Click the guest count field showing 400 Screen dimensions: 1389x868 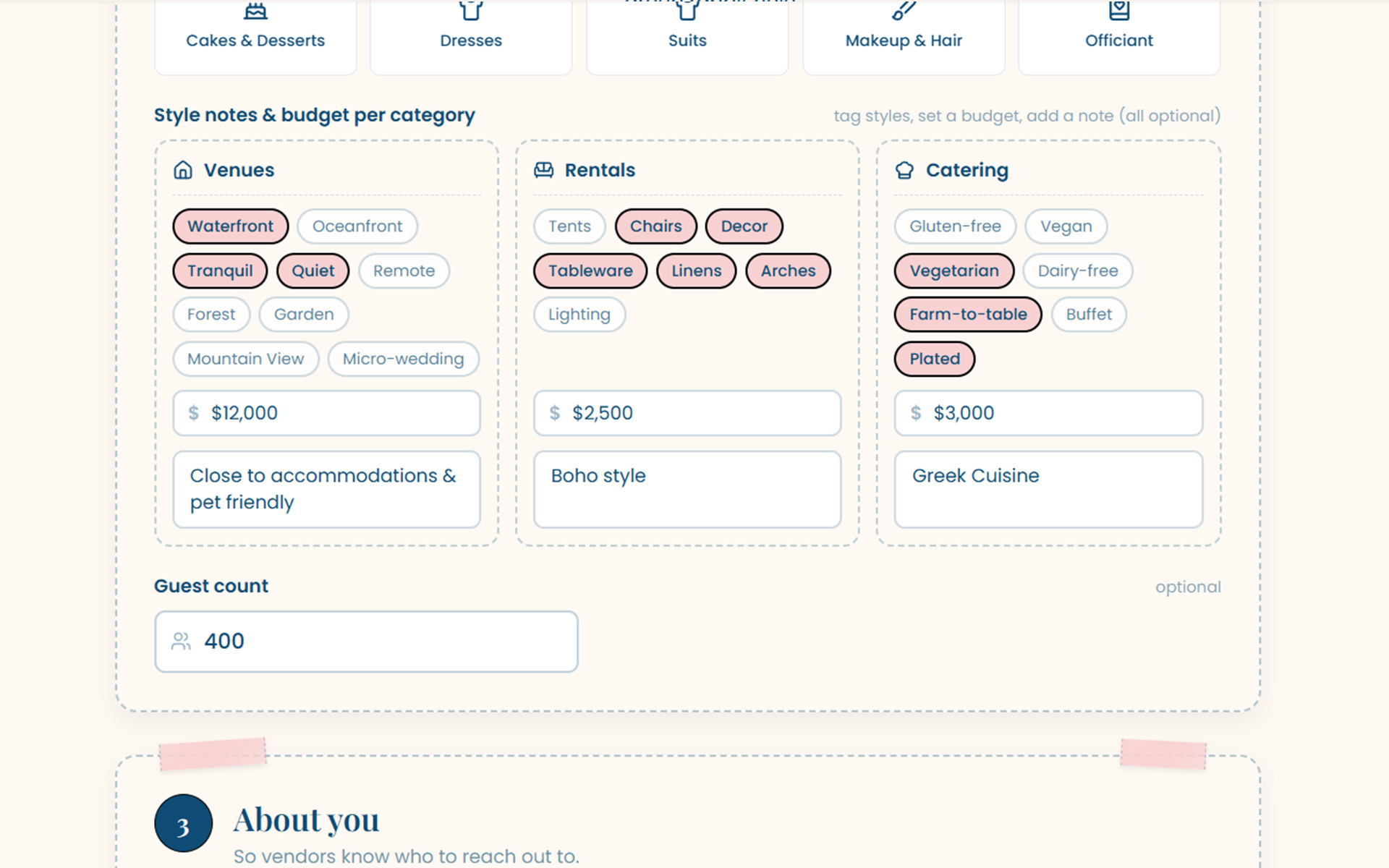366,642
